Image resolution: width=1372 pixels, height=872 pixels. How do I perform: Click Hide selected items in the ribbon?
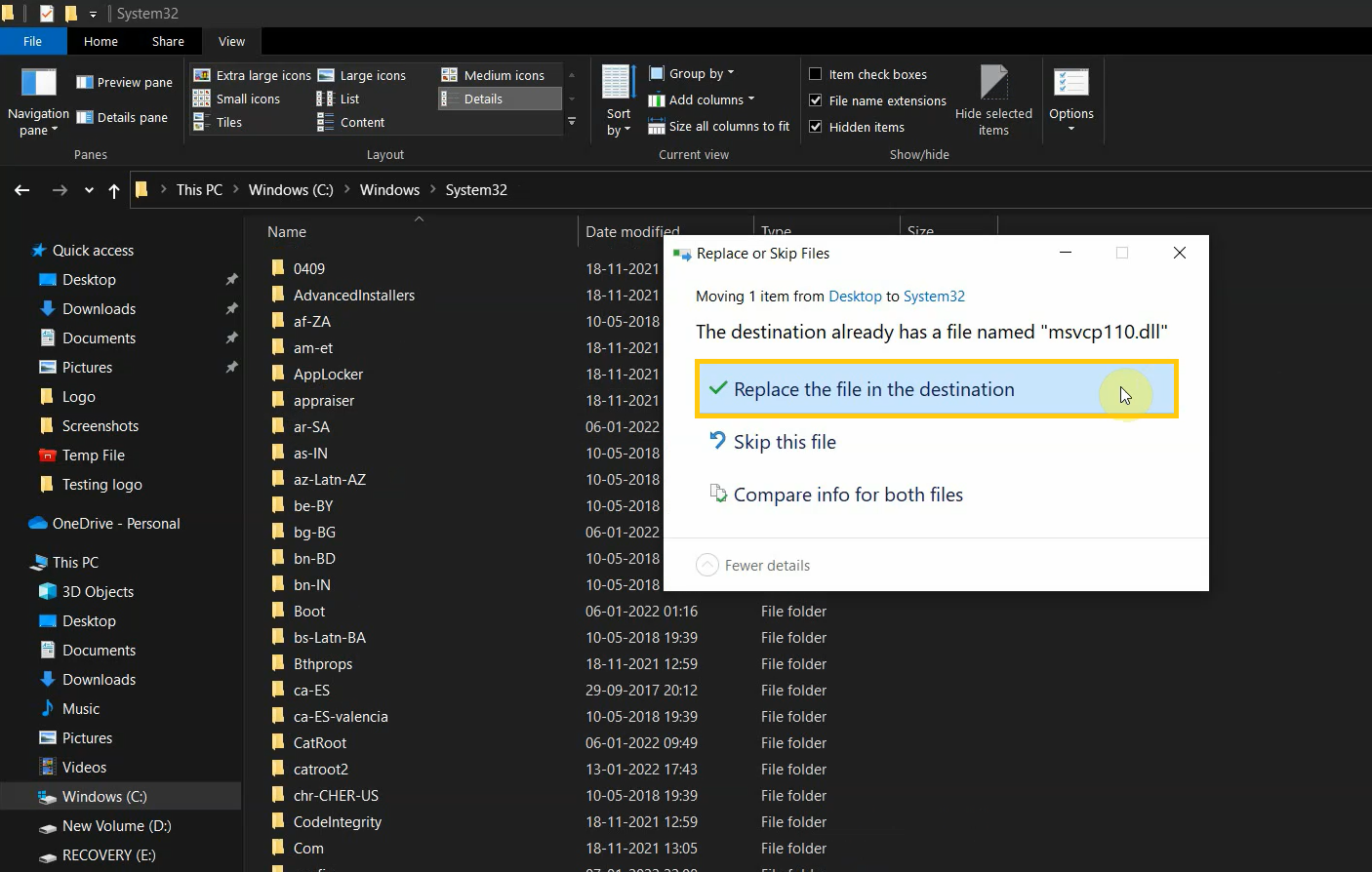[993, 100]
